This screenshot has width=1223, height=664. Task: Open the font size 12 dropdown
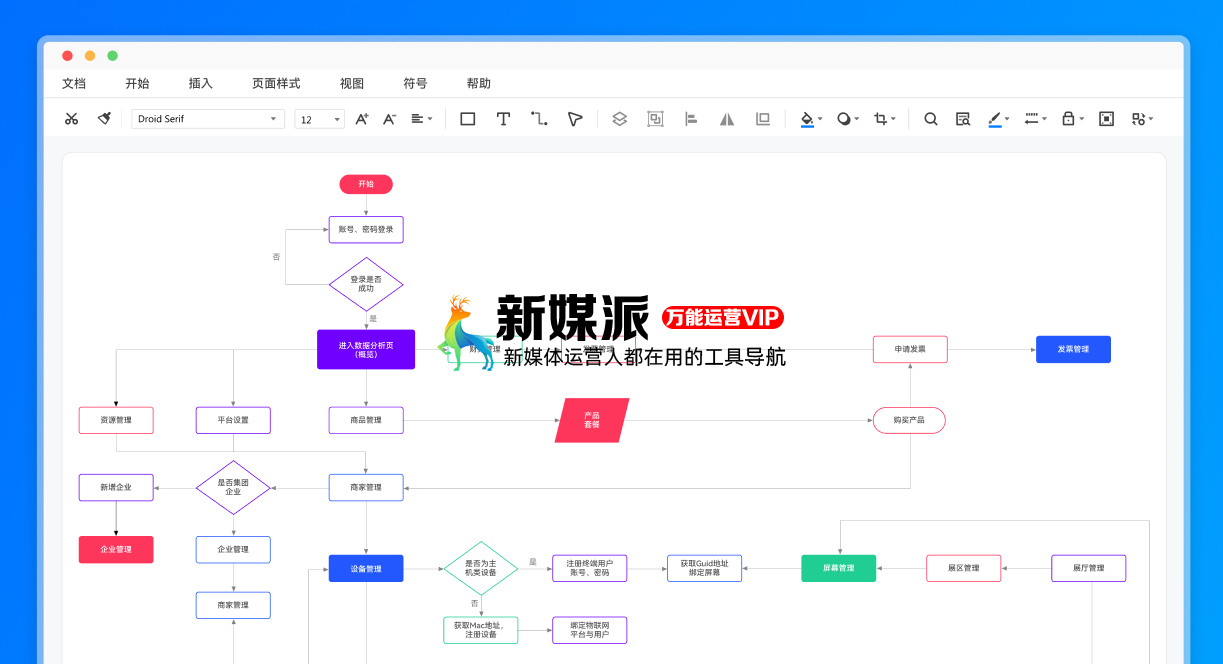[x=320, y=119]
